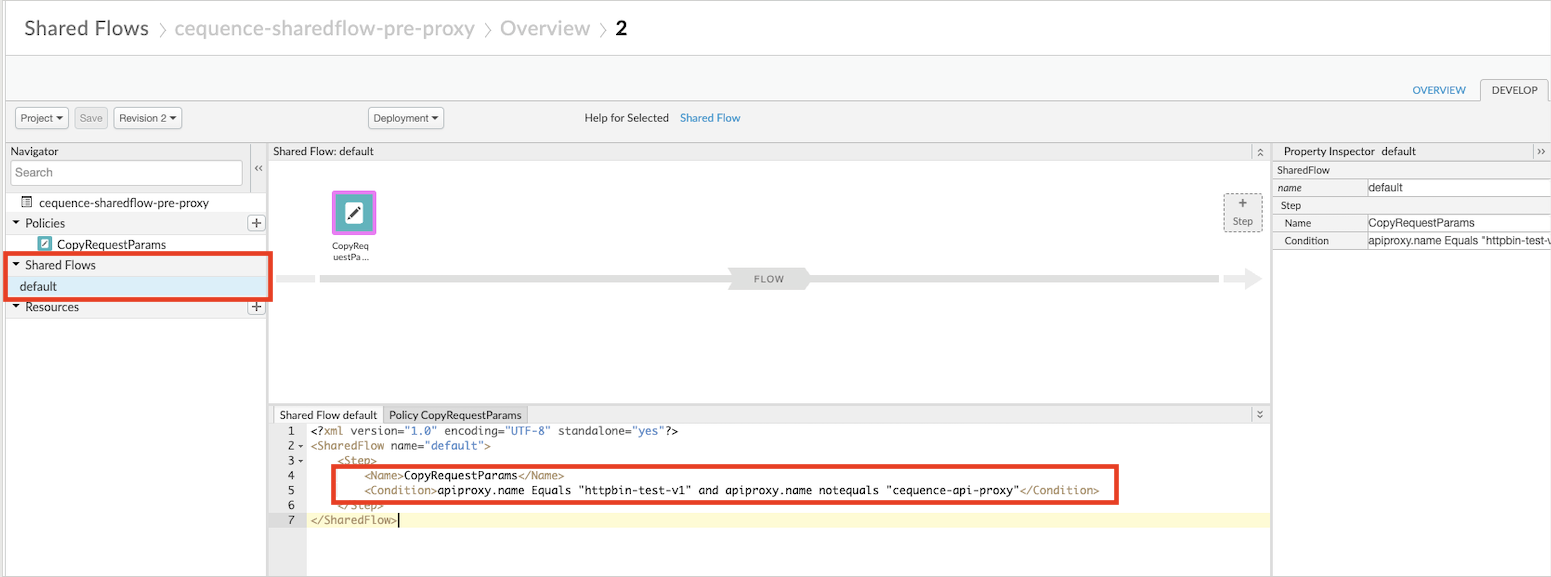This screenshot has height=577, width=1551.
Task: Click plus icon next to Policies
Action: point(256,223)
